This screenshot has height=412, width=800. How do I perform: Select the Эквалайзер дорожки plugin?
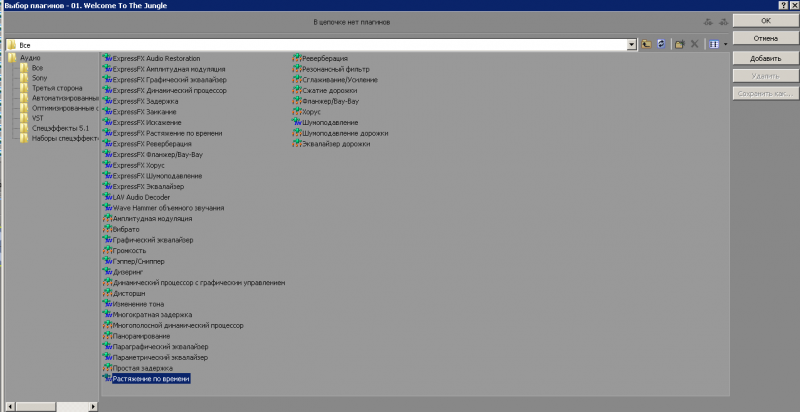click(x=335, y=144)
